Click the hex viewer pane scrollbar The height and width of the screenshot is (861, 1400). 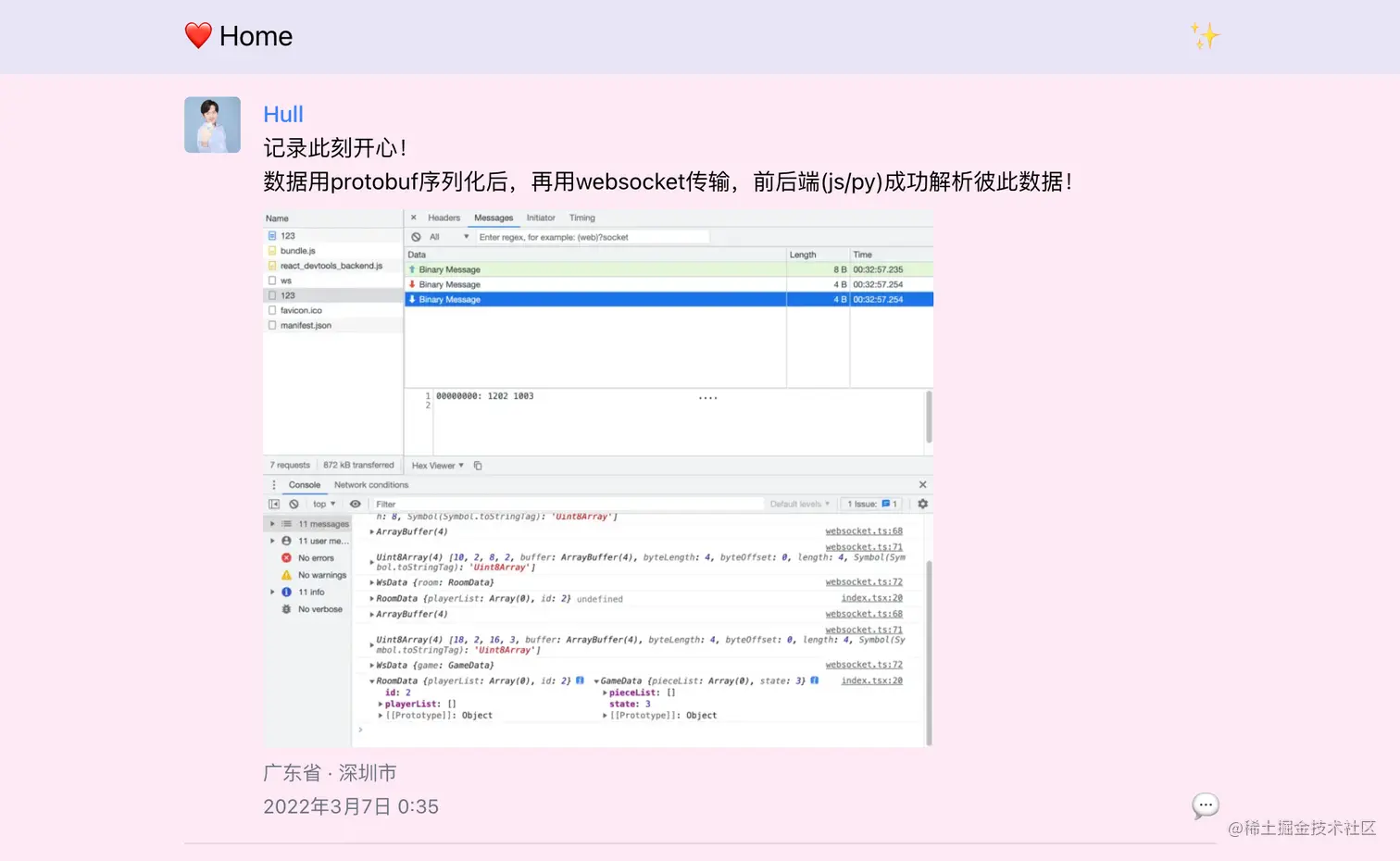(929, 417)
